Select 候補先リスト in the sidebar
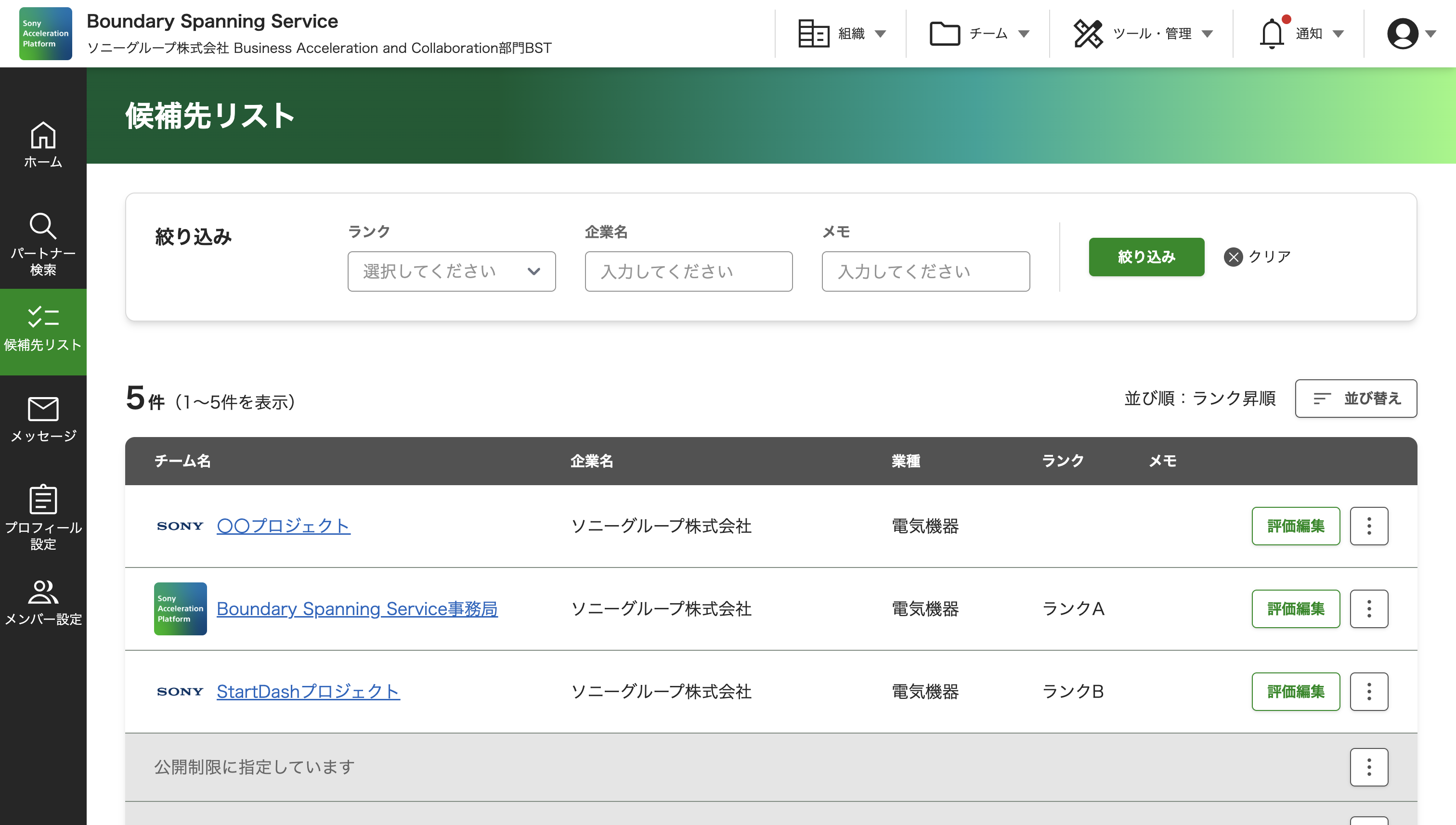 tap(43, 332)
